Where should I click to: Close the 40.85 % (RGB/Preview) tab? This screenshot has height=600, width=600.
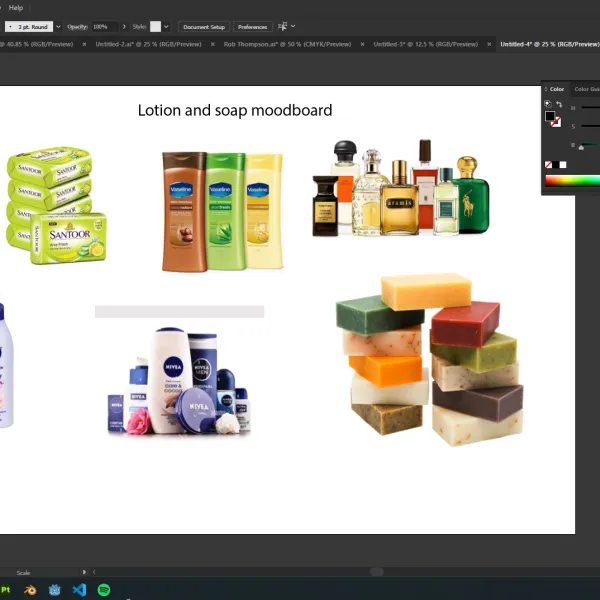coord(84,44)
